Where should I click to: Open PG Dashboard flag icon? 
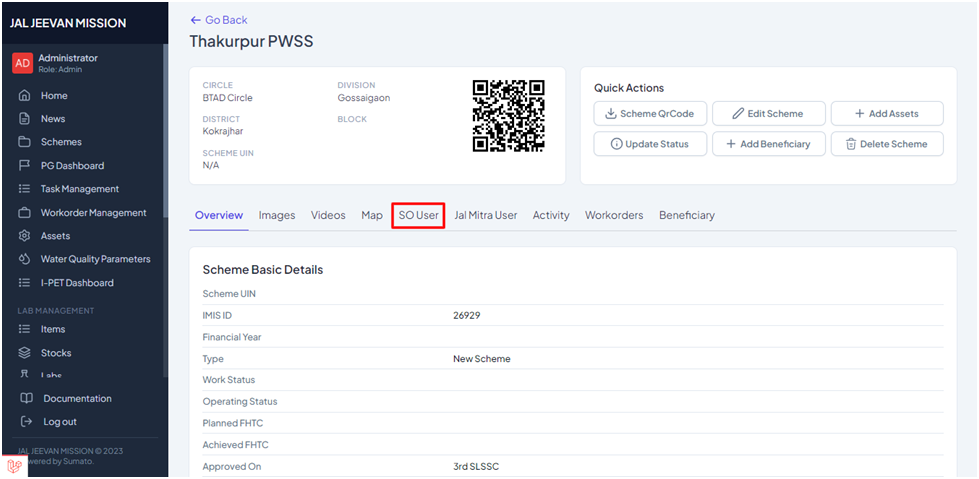26,166
